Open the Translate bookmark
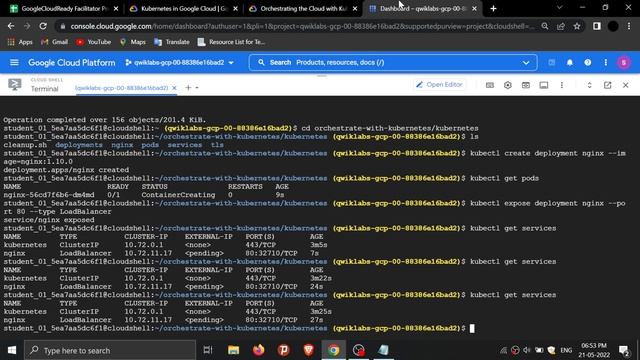640x360 pixels. coord(171,42)
